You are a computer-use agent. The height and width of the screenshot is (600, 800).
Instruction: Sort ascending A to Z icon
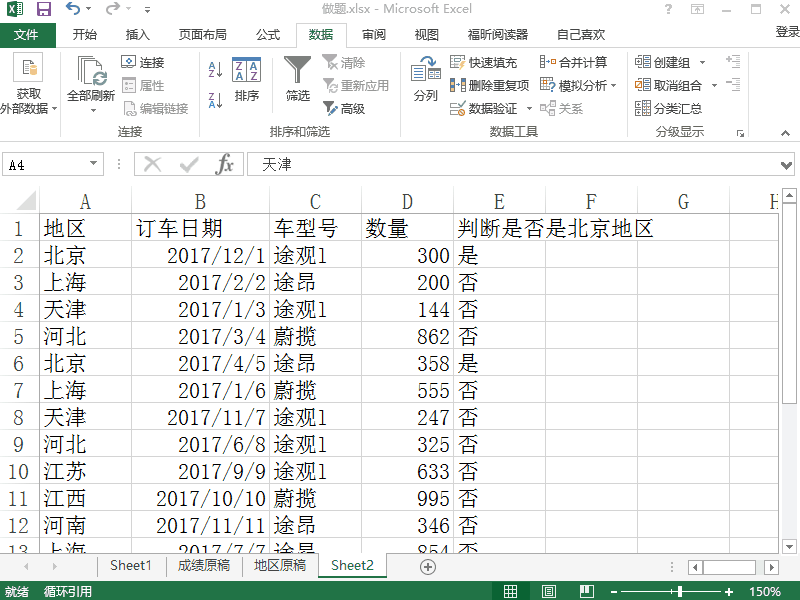point(215,69)
